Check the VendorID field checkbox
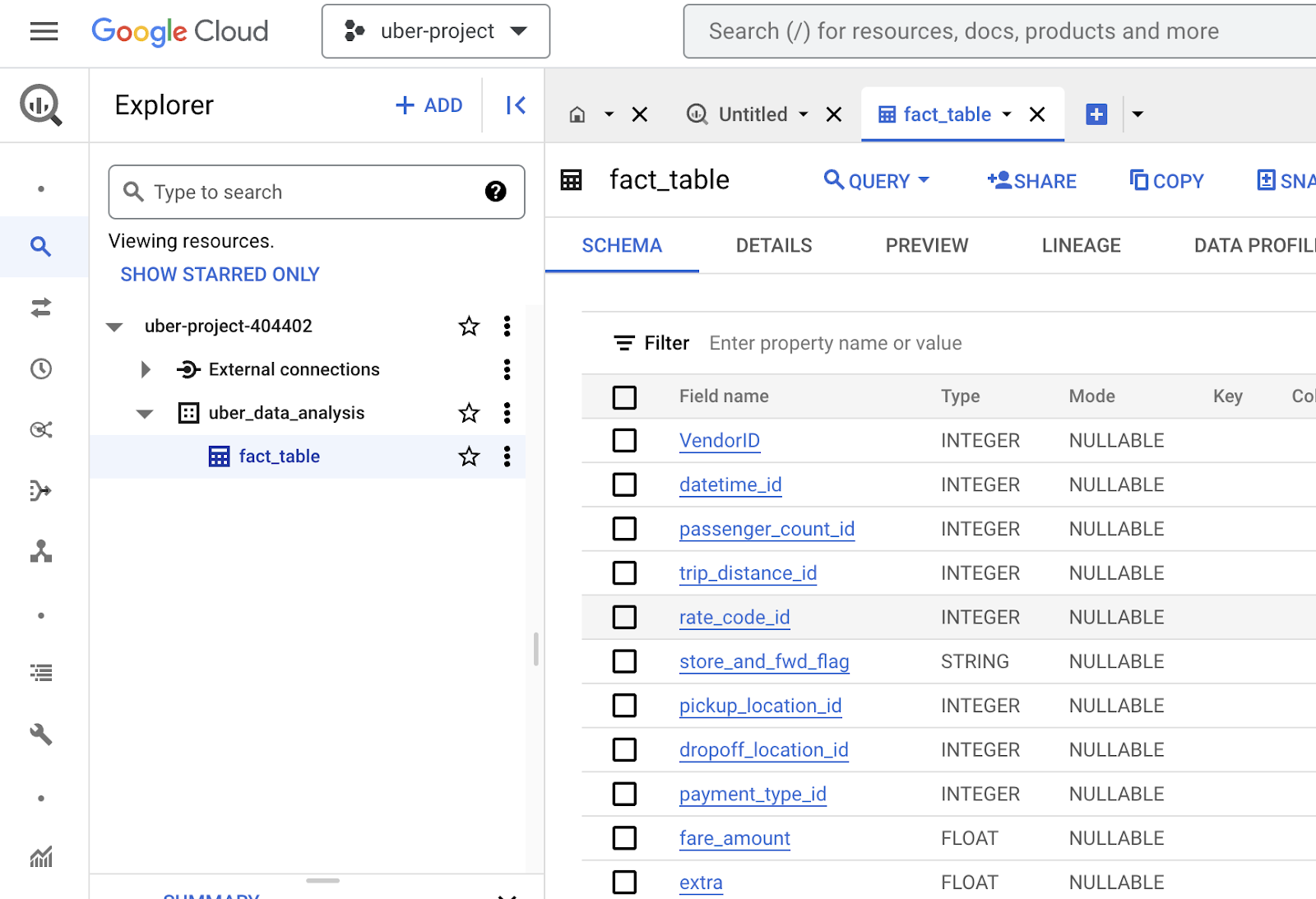1316x899 pixels. point(624,441)
